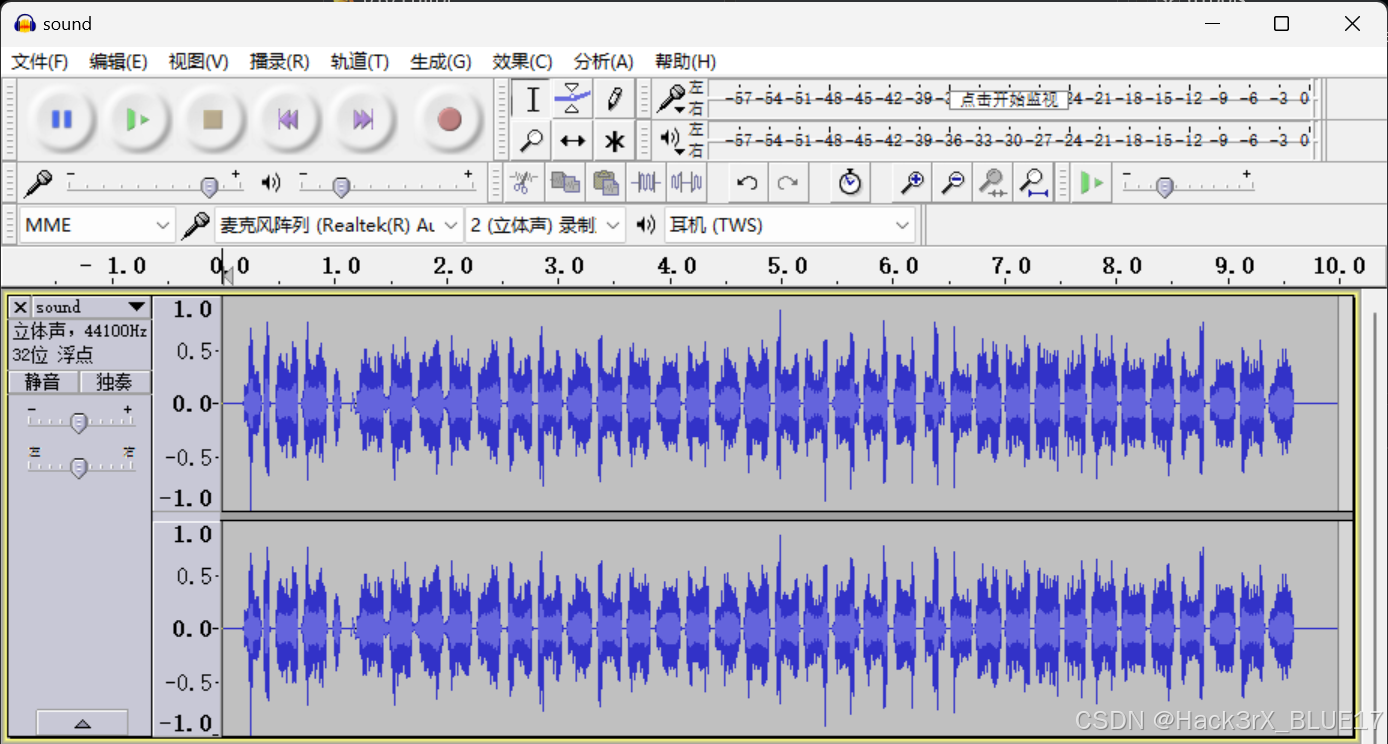Collapse the track with the triangle button

(82, 722)
